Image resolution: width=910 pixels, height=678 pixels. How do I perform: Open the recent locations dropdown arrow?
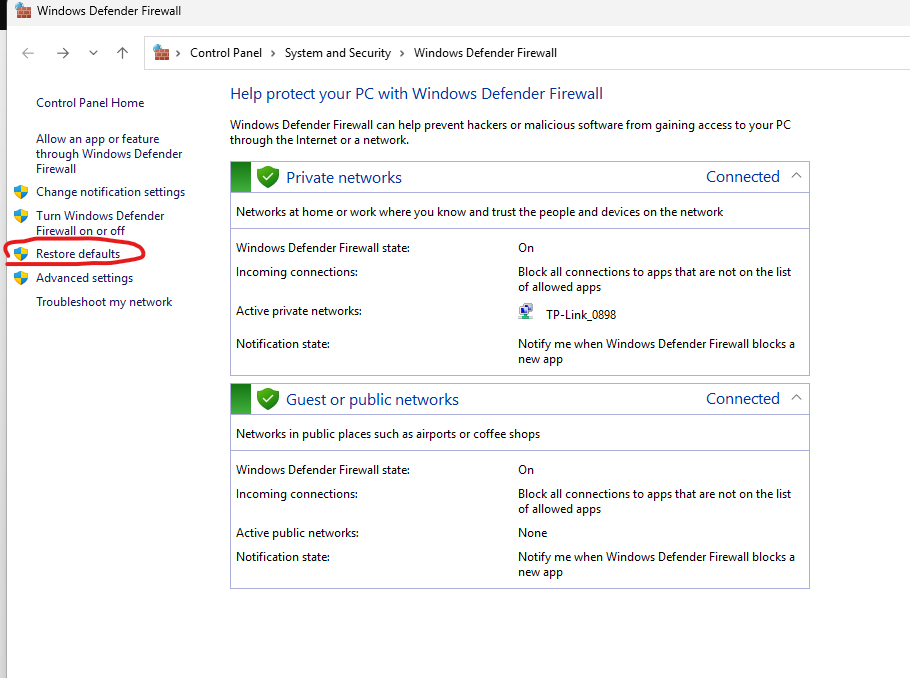93,53
